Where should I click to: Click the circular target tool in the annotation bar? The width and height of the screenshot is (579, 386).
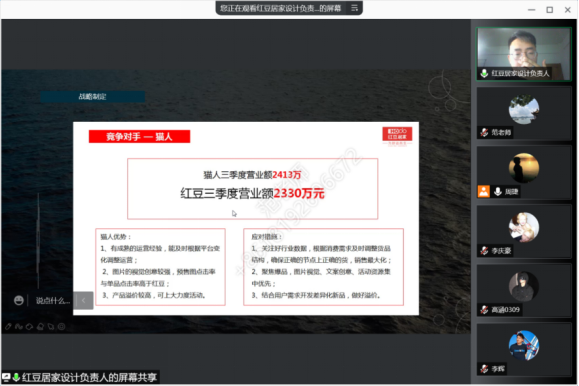(x=62, y=326)
